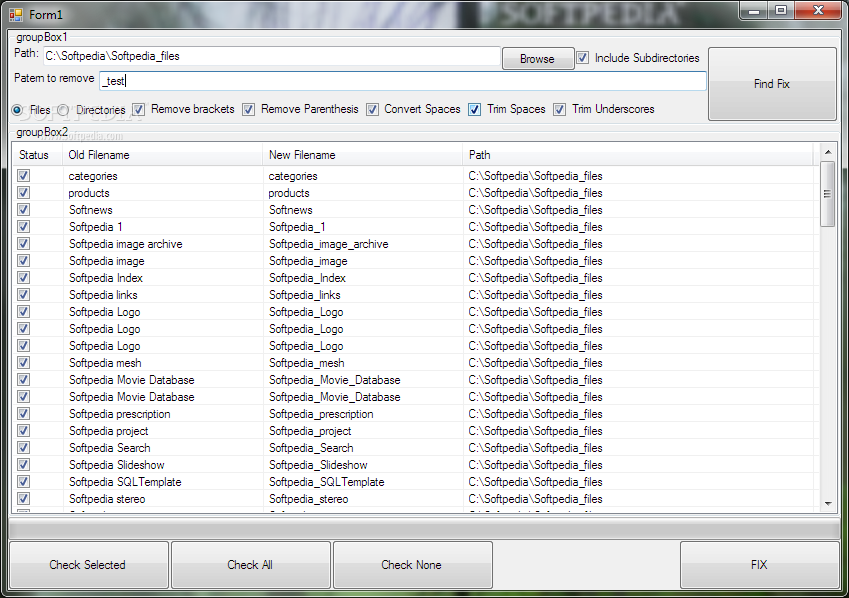Click new filename 'Softpedia_Slideshow'
This screenshot has height=598, width=849.
coord(318,465)
